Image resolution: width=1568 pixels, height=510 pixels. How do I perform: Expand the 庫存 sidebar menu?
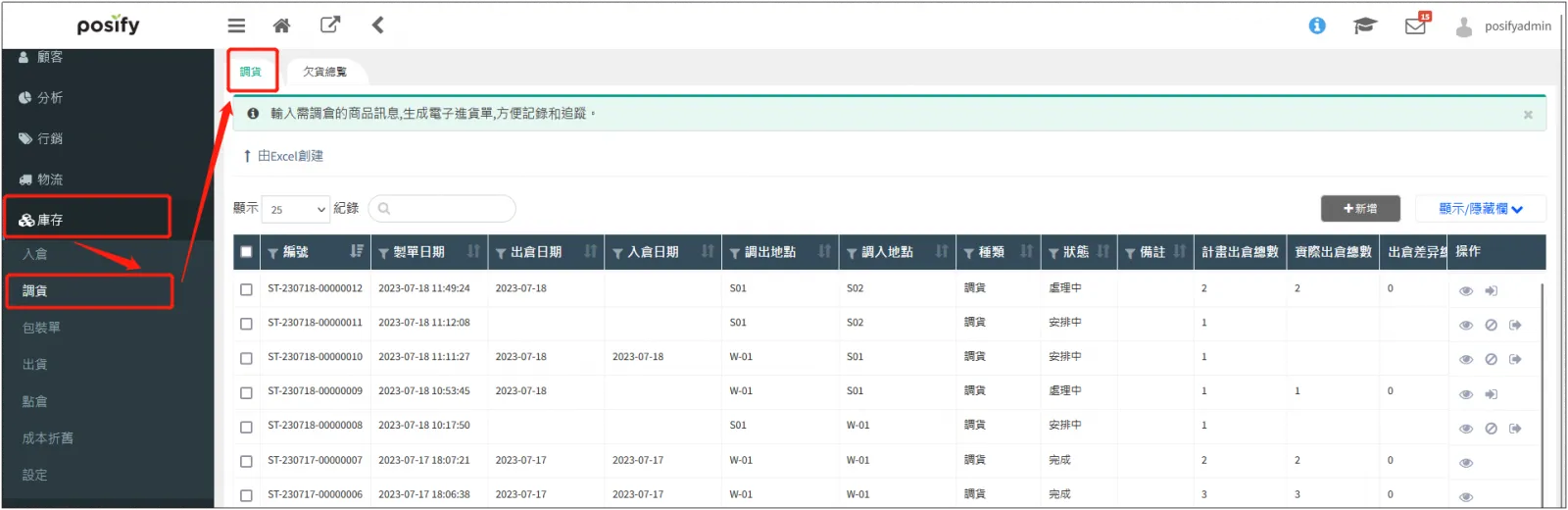point(87,220)
